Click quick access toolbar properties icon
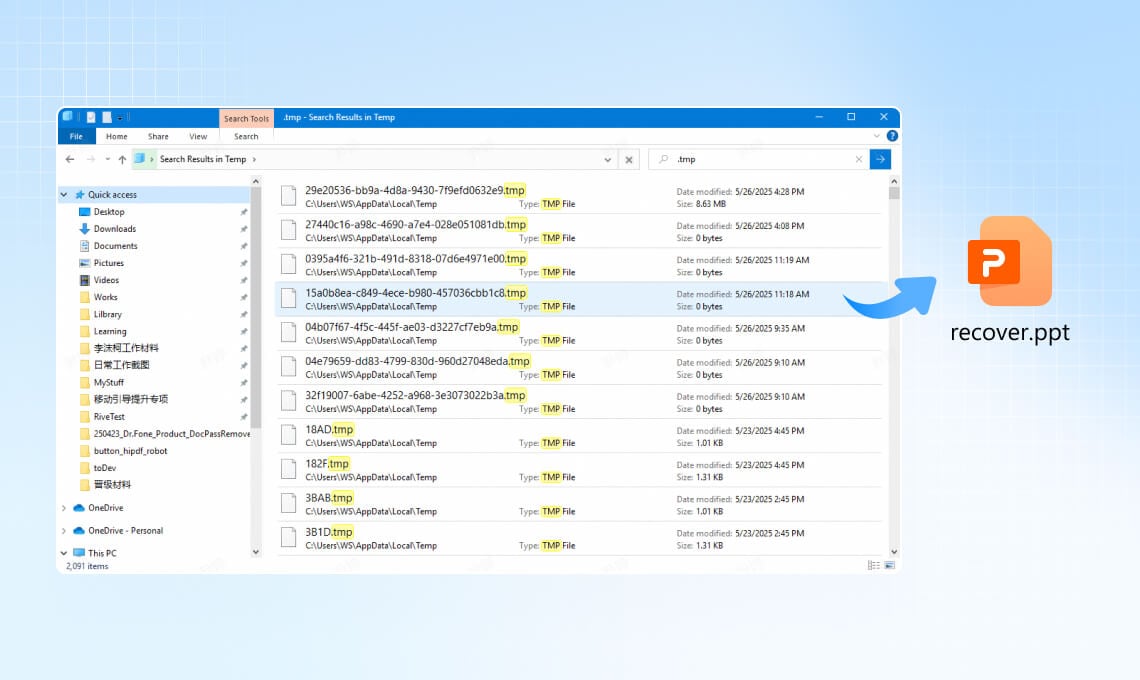The image size is (1140, 680). pyautogui.click(x=91, y=117)
